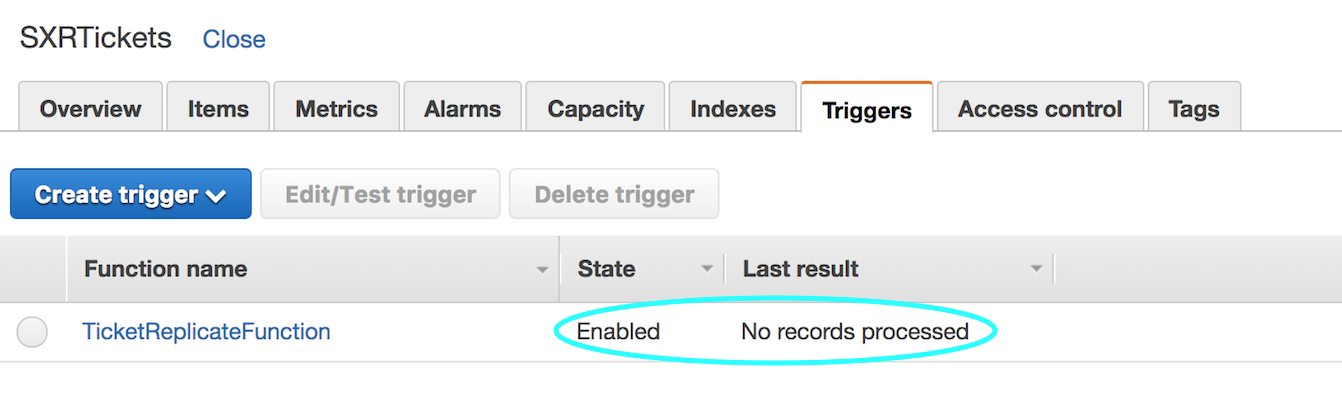This screenshot has height=407, width=1342.
Task: Switch to the Overview tab
Action: tap(91, 108)
